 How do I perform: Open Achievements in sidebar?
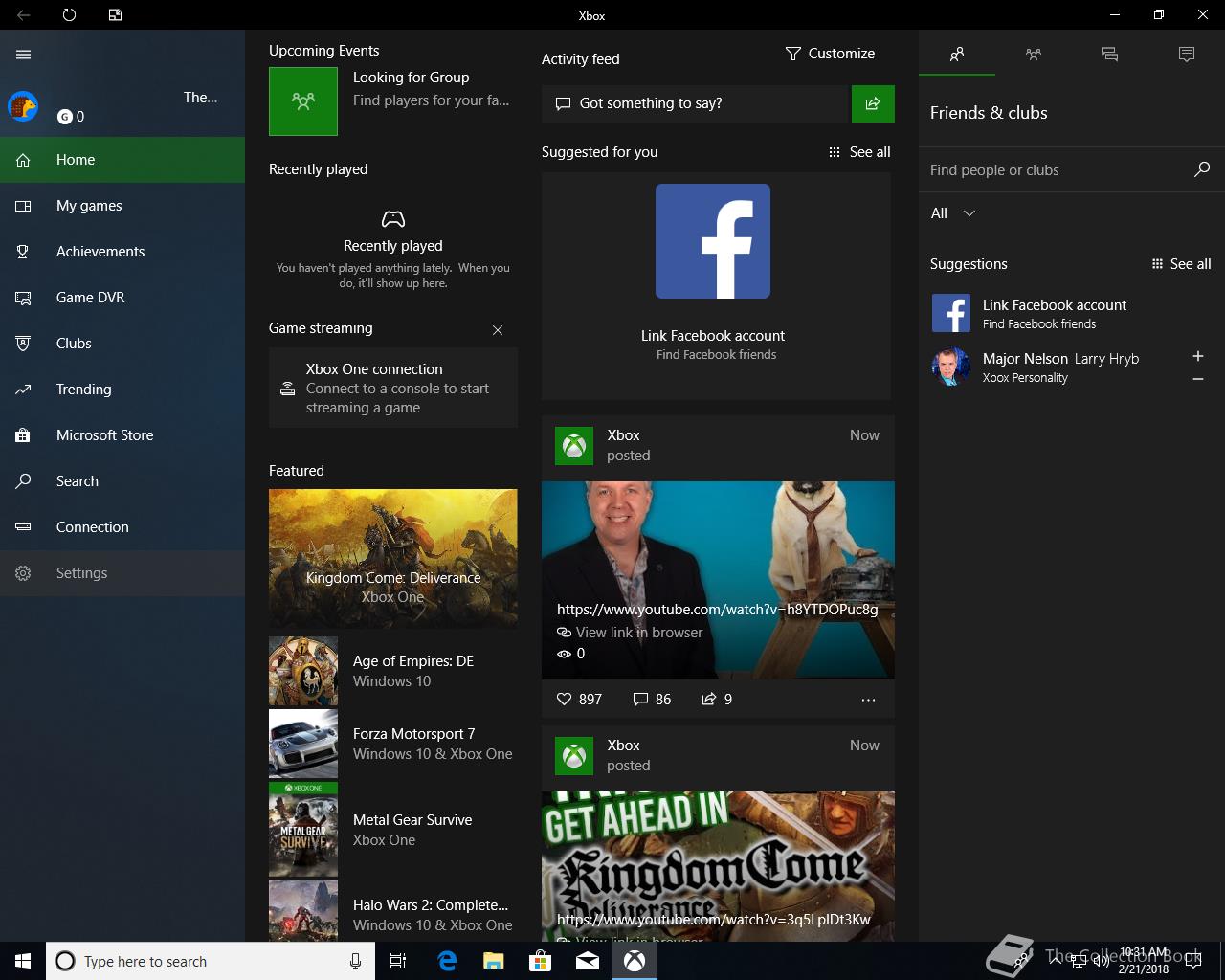tap(122, 252)
